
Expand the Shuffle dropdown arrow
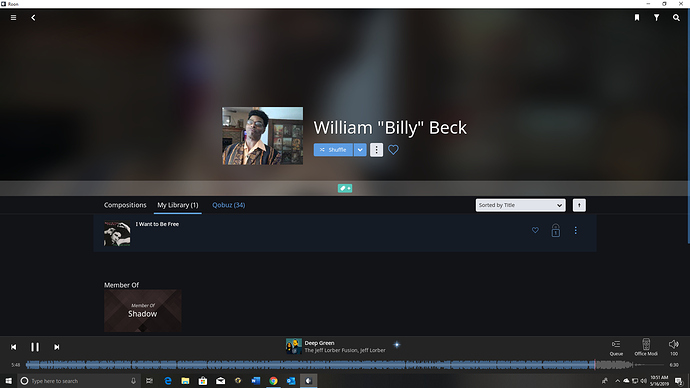click(x=360, y=150)
